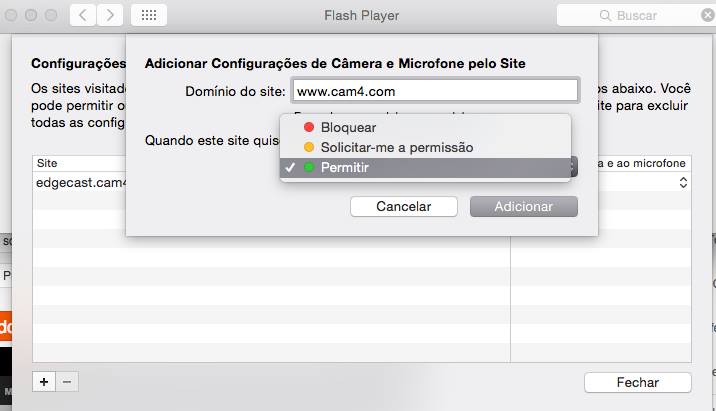The height and width of the screenshot is (411, 716).
Task: Click the back navigation arrow
Action: click(84, 16)
